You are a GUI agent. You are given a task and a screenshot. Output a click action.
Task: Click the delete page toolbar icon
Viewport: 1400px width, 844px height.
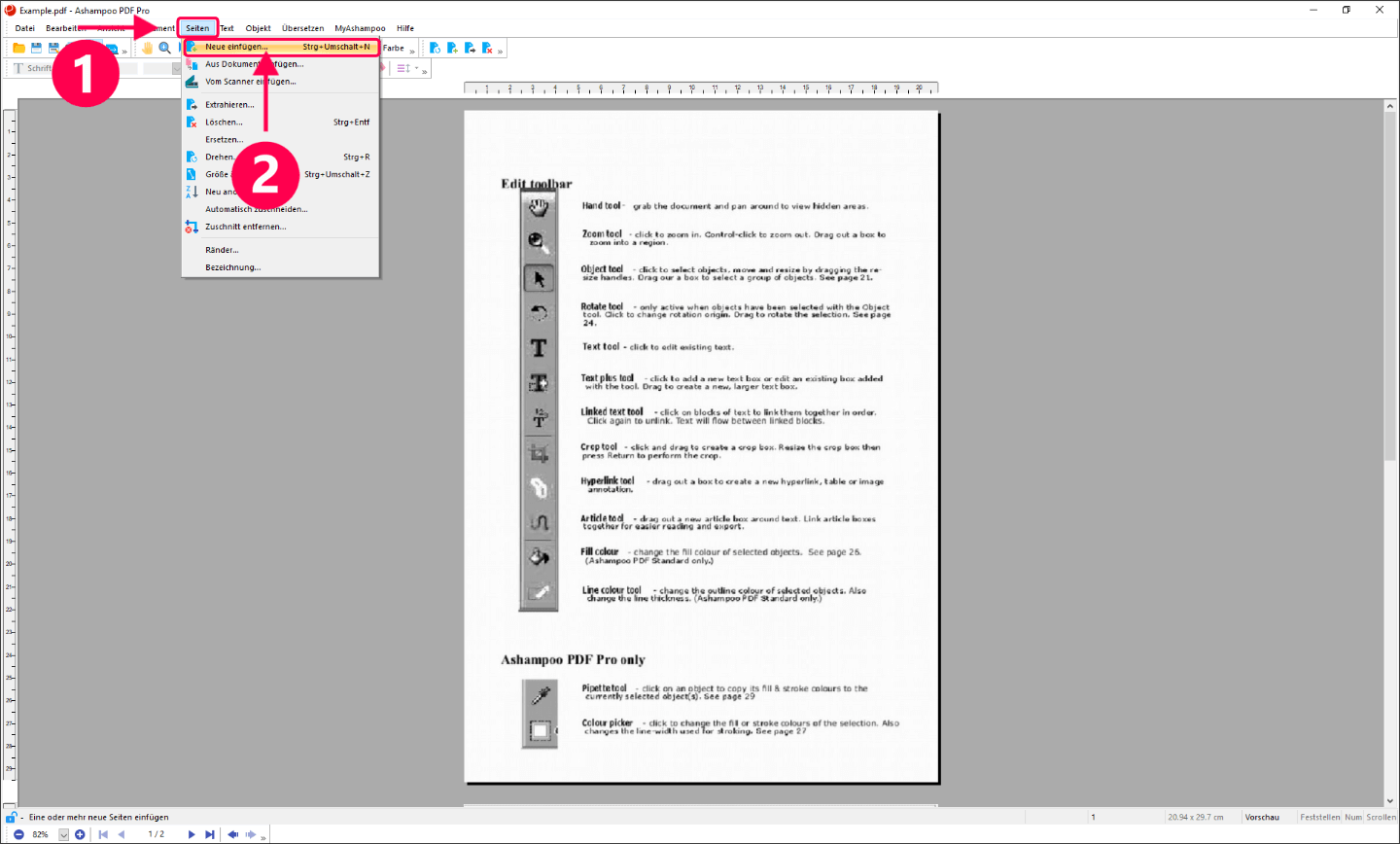[x=487, y=48]
